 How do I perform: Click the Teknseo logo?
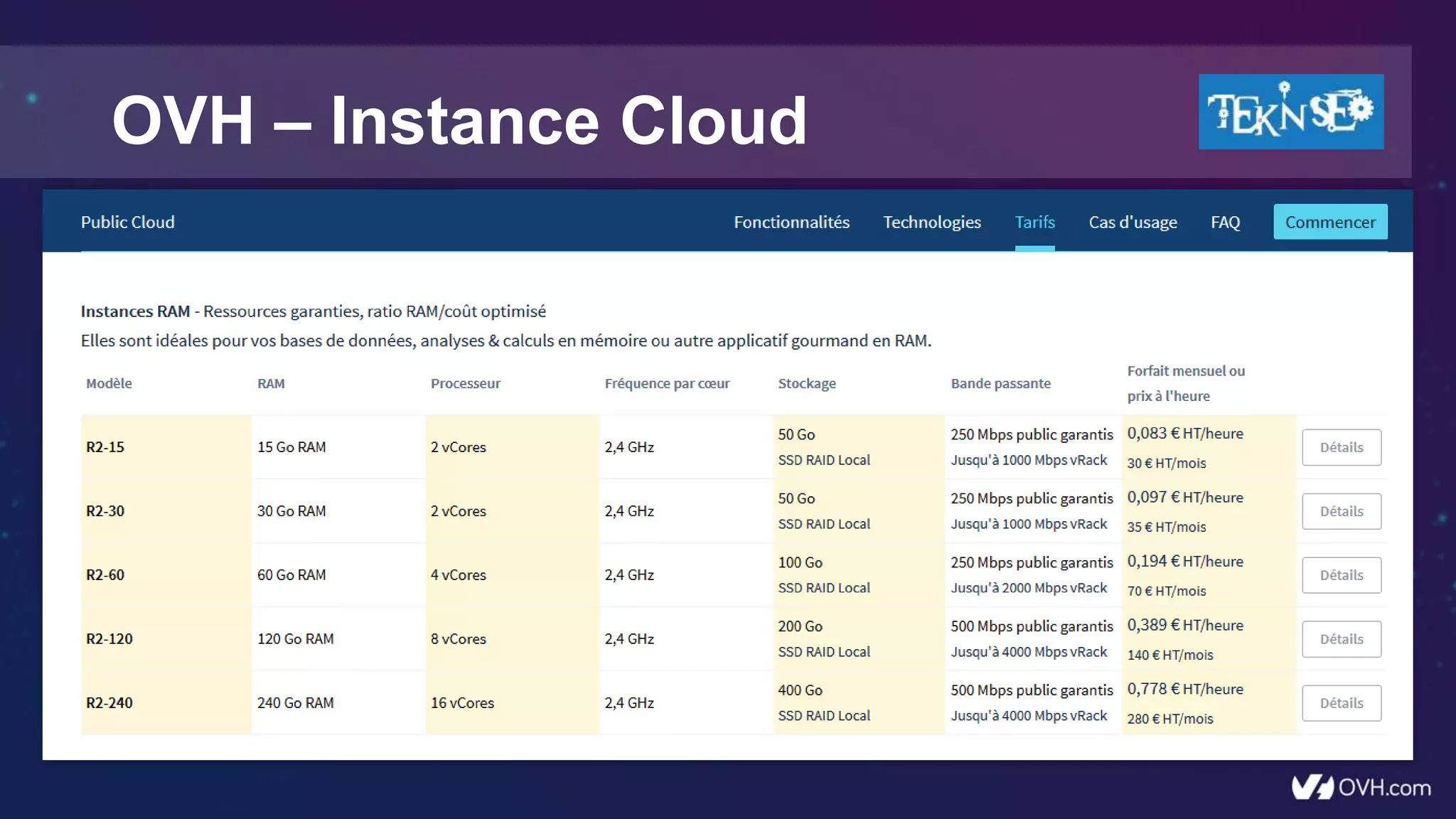1291,112
